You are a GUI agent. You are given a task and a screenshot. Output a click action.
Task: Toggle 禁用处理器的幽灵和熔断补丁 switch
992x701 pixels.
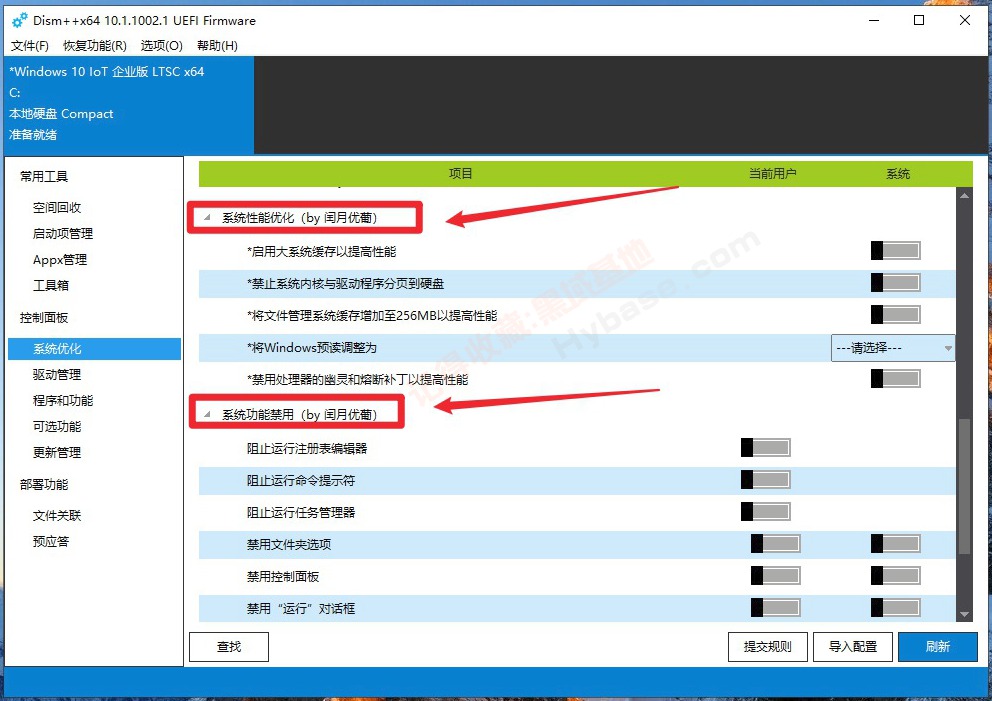[895, 378]
